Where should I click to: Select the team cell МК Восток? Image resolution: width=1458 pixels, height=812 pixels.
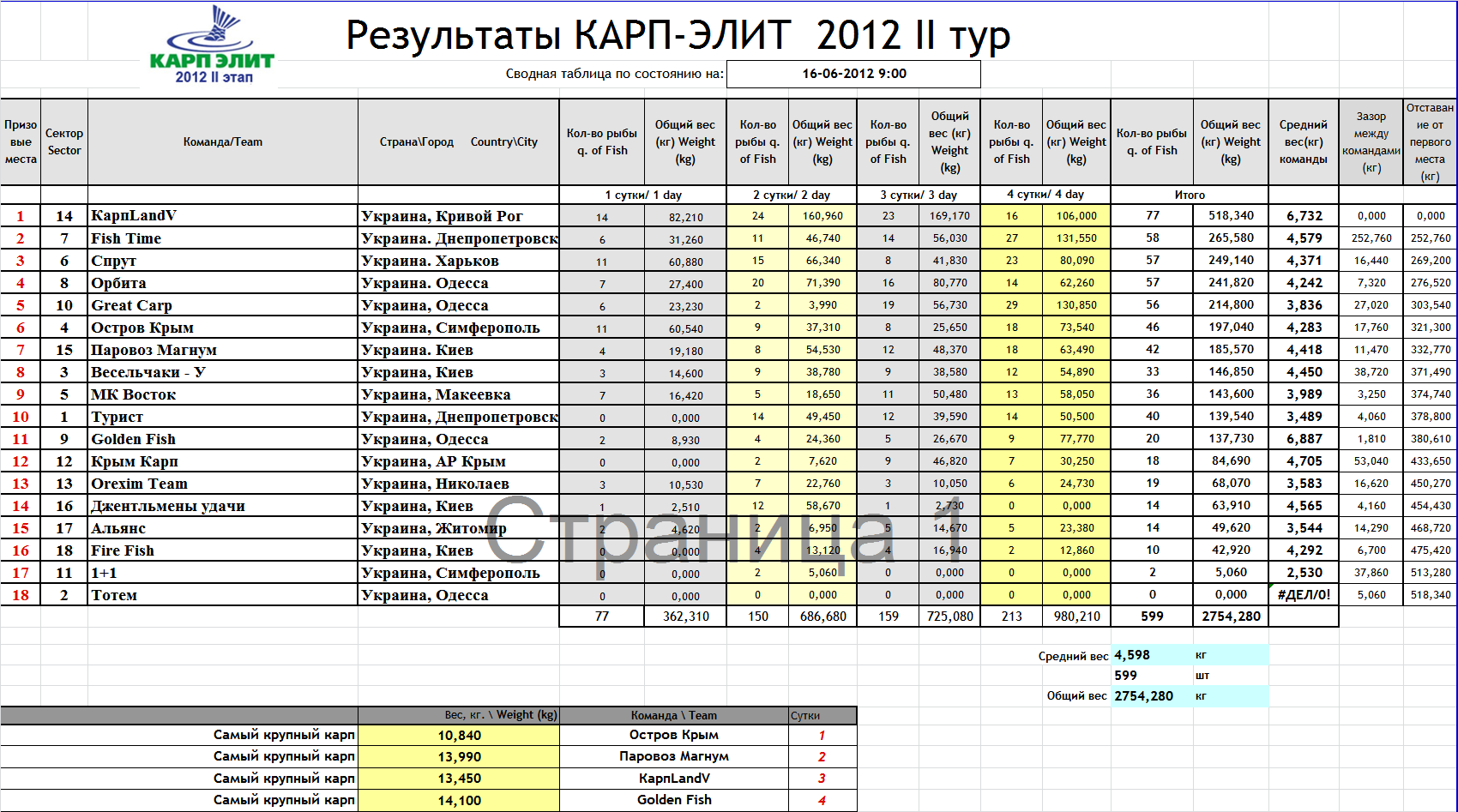coord(223,394)
